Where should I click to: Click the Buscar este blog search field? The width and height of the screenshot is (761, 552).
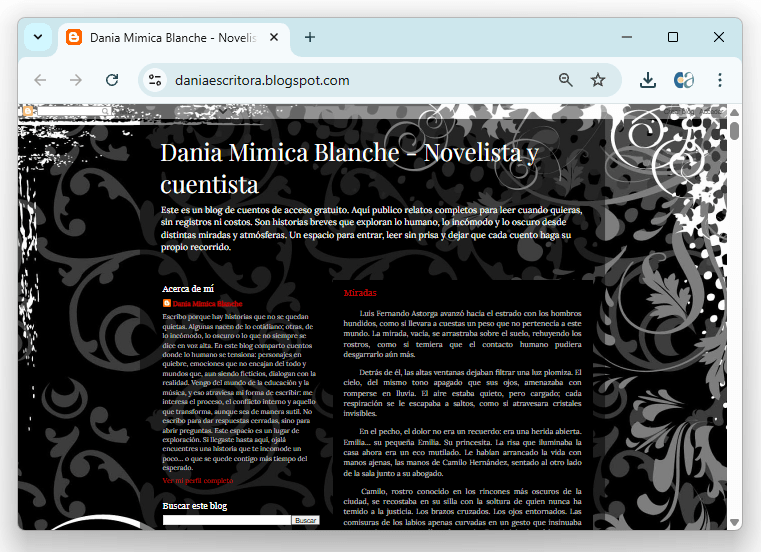coord(227,520)
